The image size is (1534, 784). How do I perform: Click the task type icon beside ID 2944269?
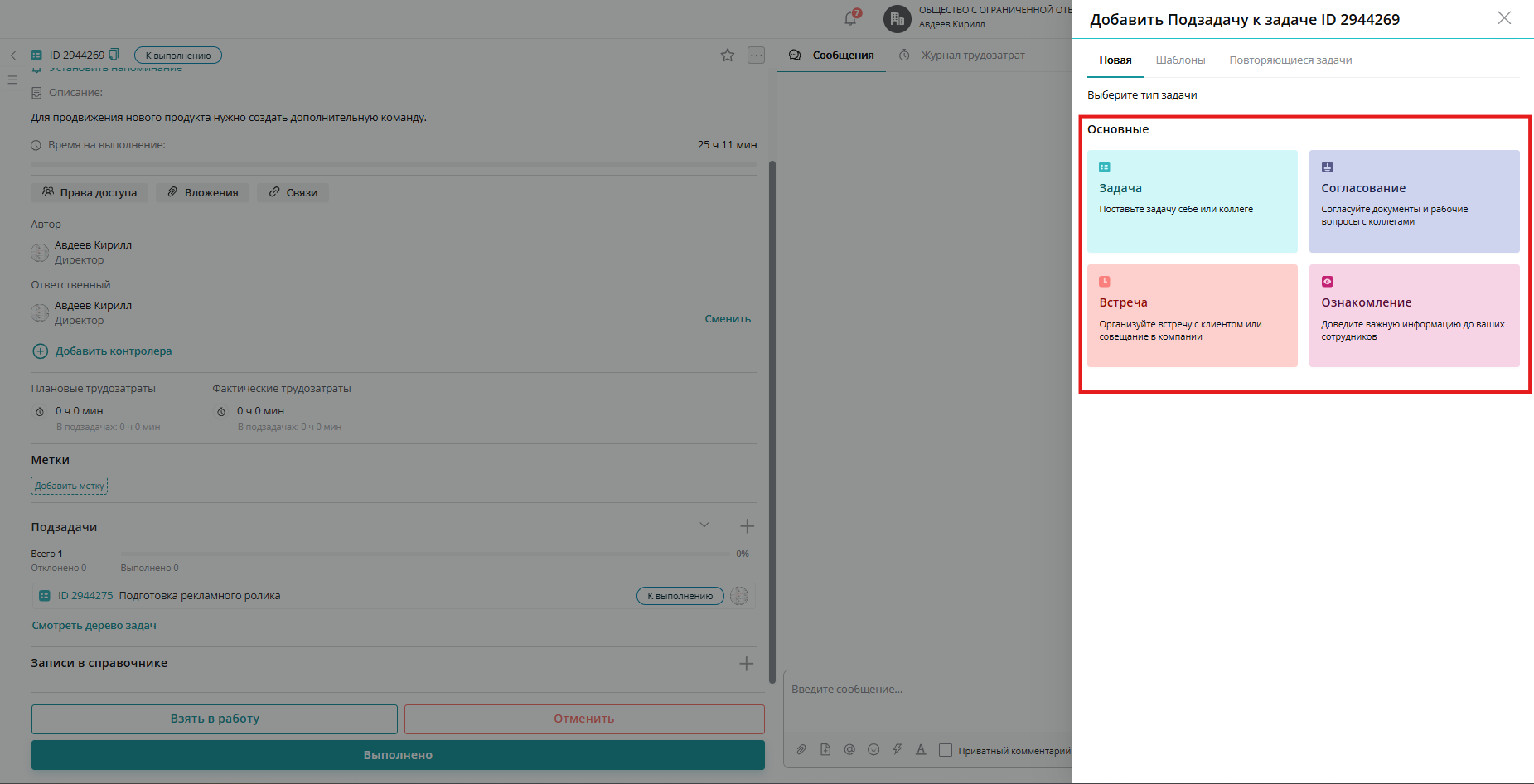pos(36,56)
